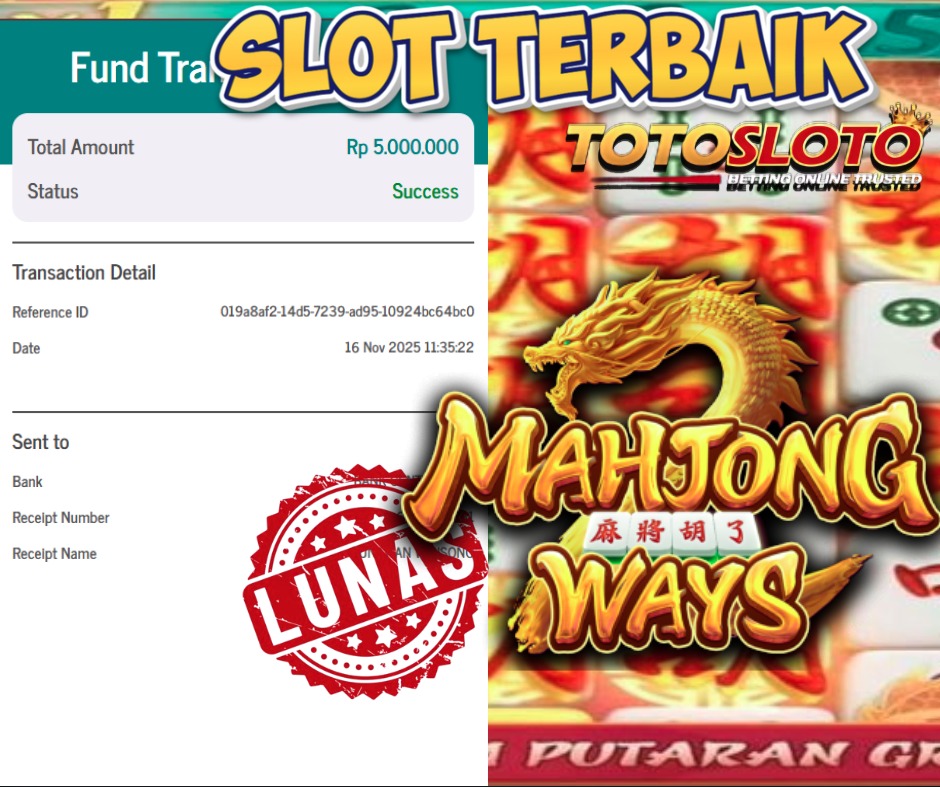Click the Fund Transfer header
The height and width of the screenshot is (787, 940).
[144, 67]
